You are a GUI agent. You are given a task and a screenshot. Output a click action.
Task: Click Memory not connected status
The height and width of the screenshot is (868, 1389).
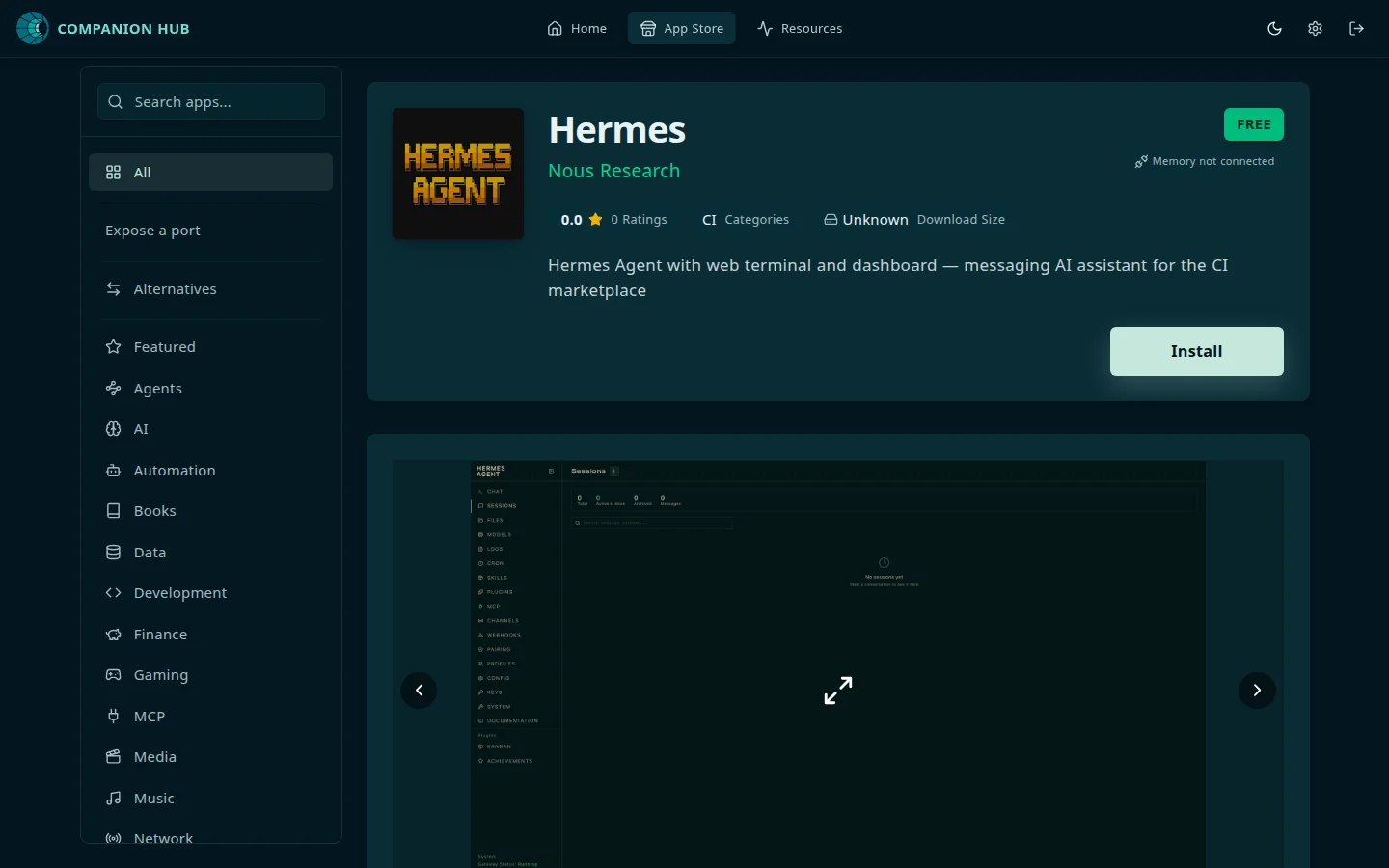point(1205,161)
